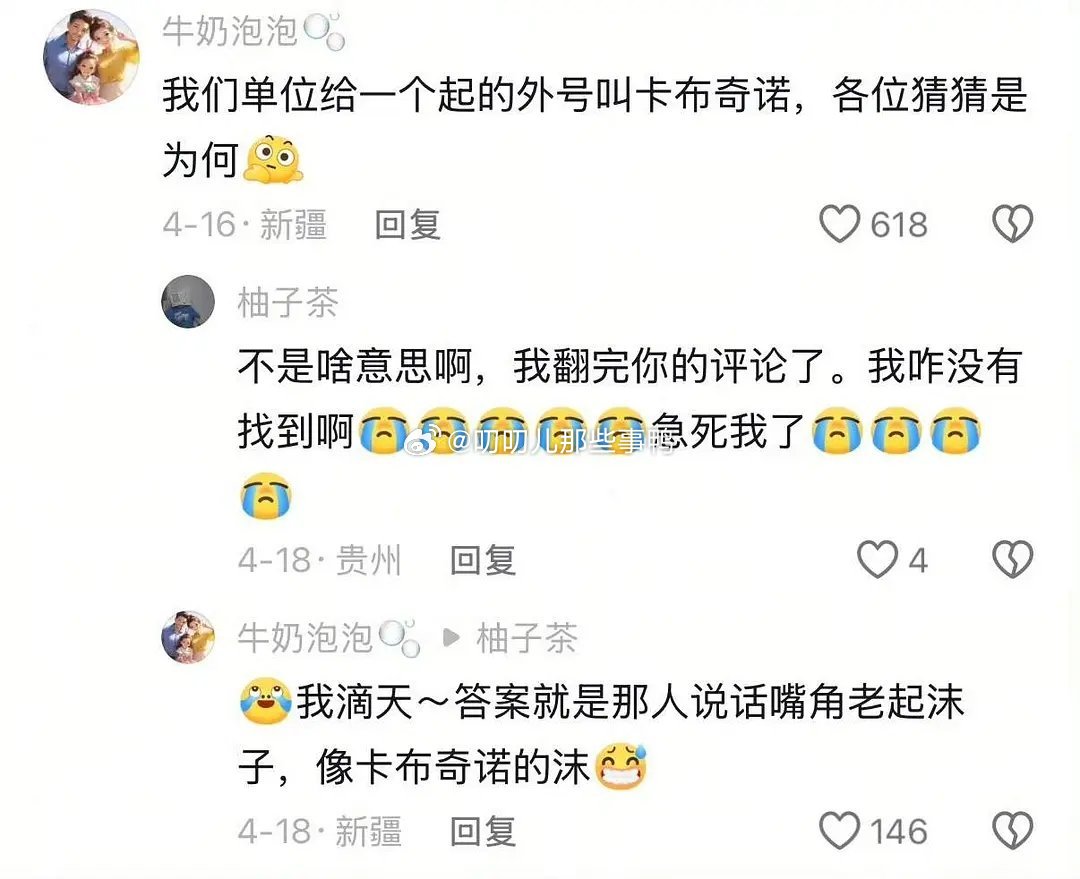Dislike the reply explaining the 卡布奇诺 nickname
This screenshot has height=879, width=1080.
(1012, 831)
